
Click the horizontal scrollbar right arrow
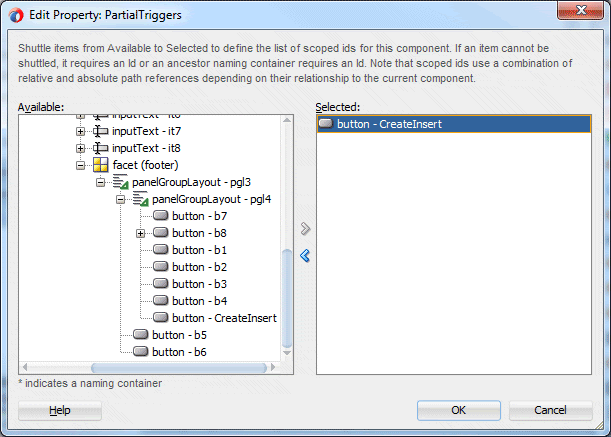(x=273, y=367)
